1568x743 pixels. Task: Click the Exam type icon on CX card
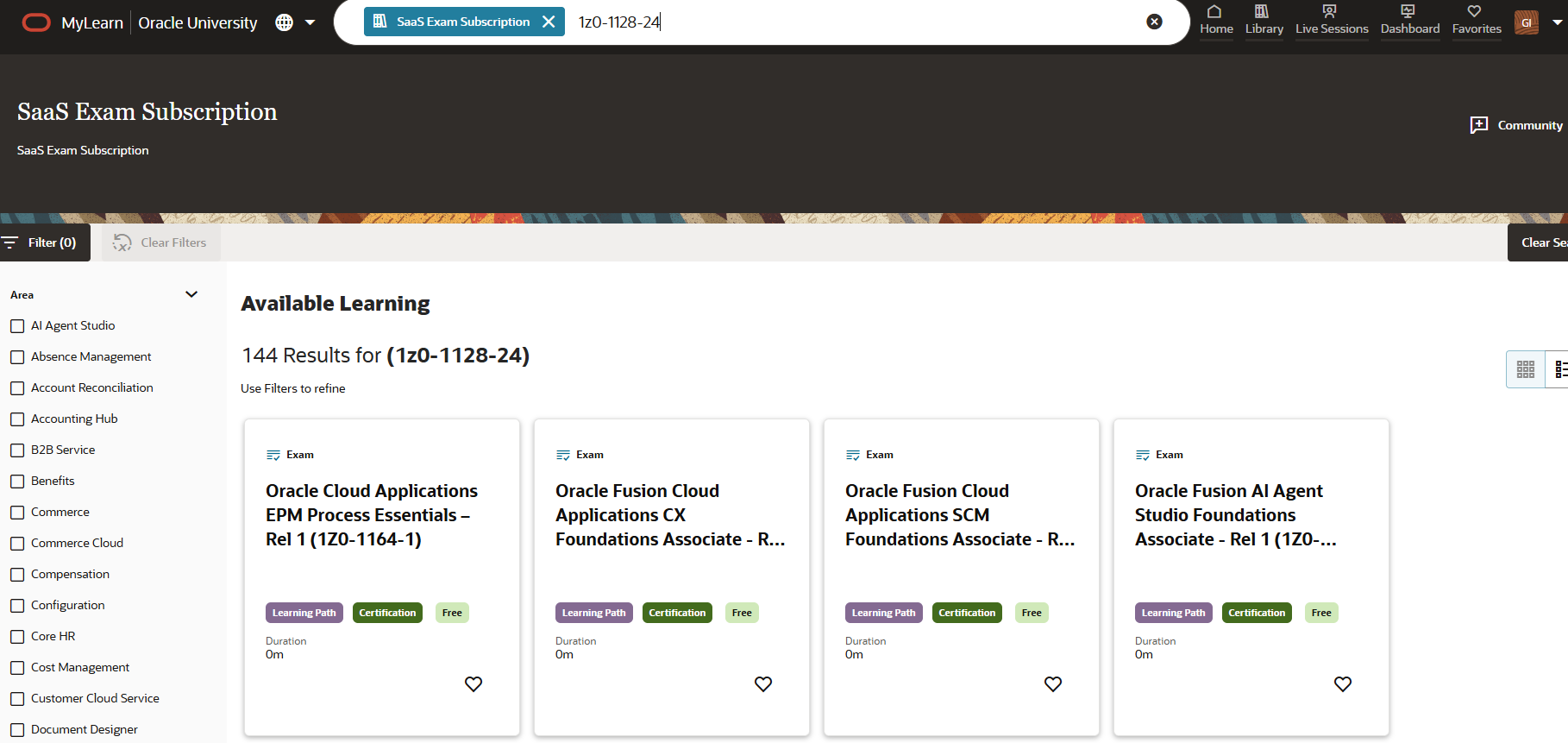point(563,455)
